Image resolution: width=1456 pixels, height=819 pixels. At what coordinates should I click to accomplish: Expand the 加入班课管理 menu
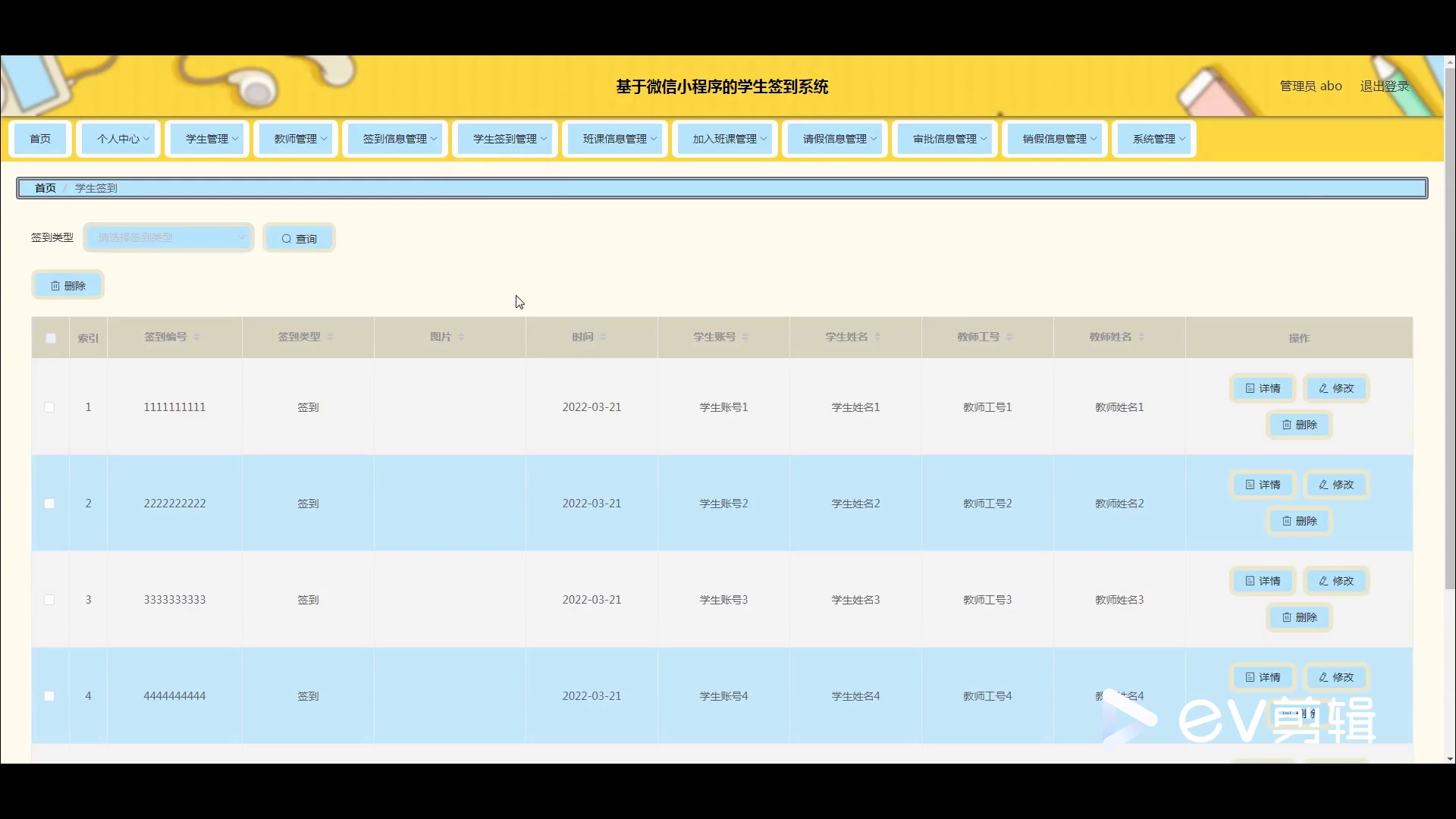[x=725, y=139]
